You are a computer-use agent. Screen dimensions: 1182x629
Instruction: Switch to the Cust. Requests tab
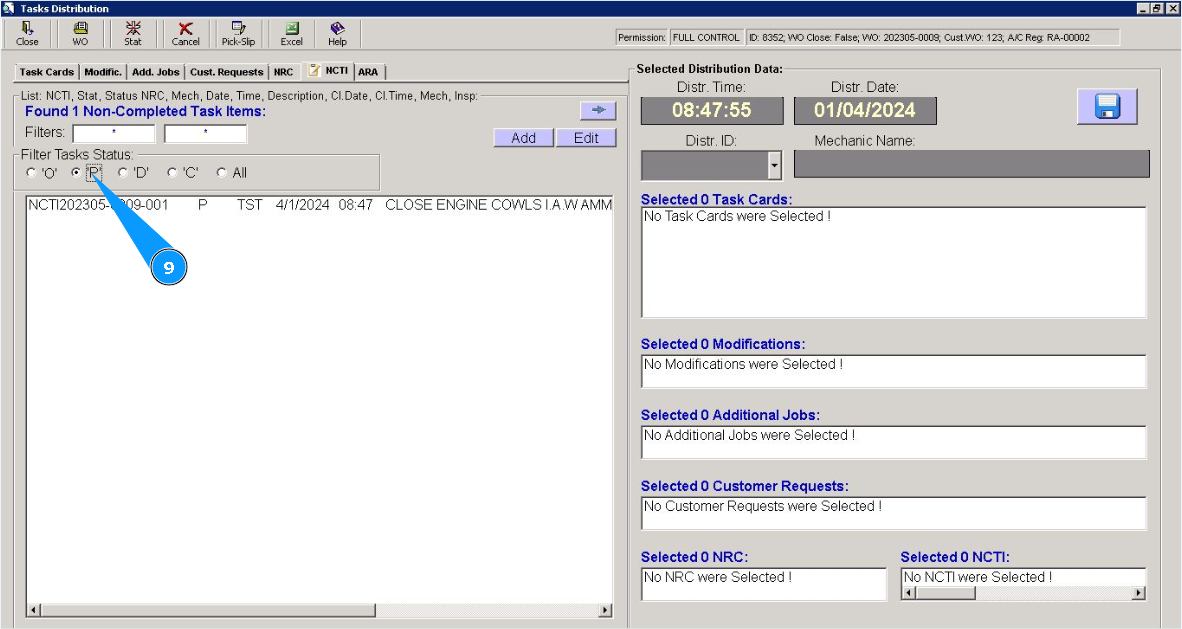point(226,72)
